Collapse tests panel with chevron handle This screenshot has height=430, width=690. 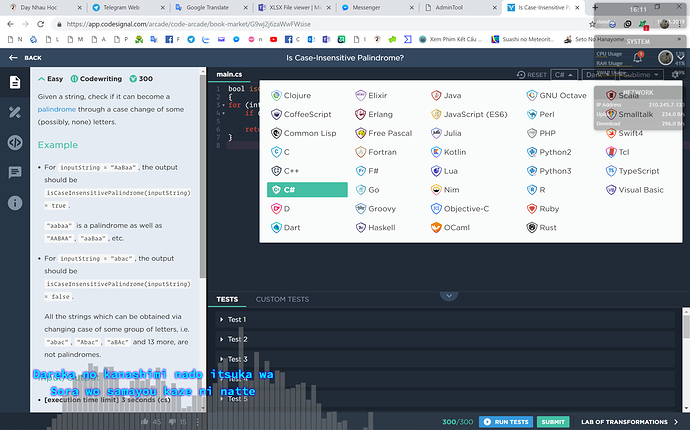click(x=449, y=296)
